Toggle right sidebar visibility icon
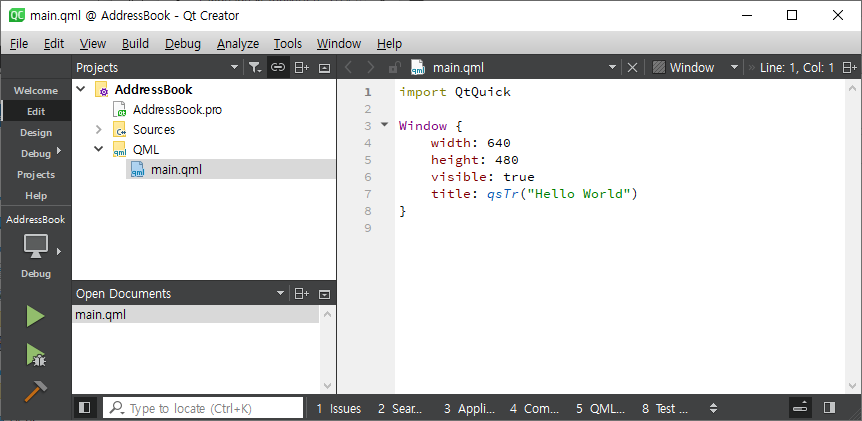 [830, 408]
